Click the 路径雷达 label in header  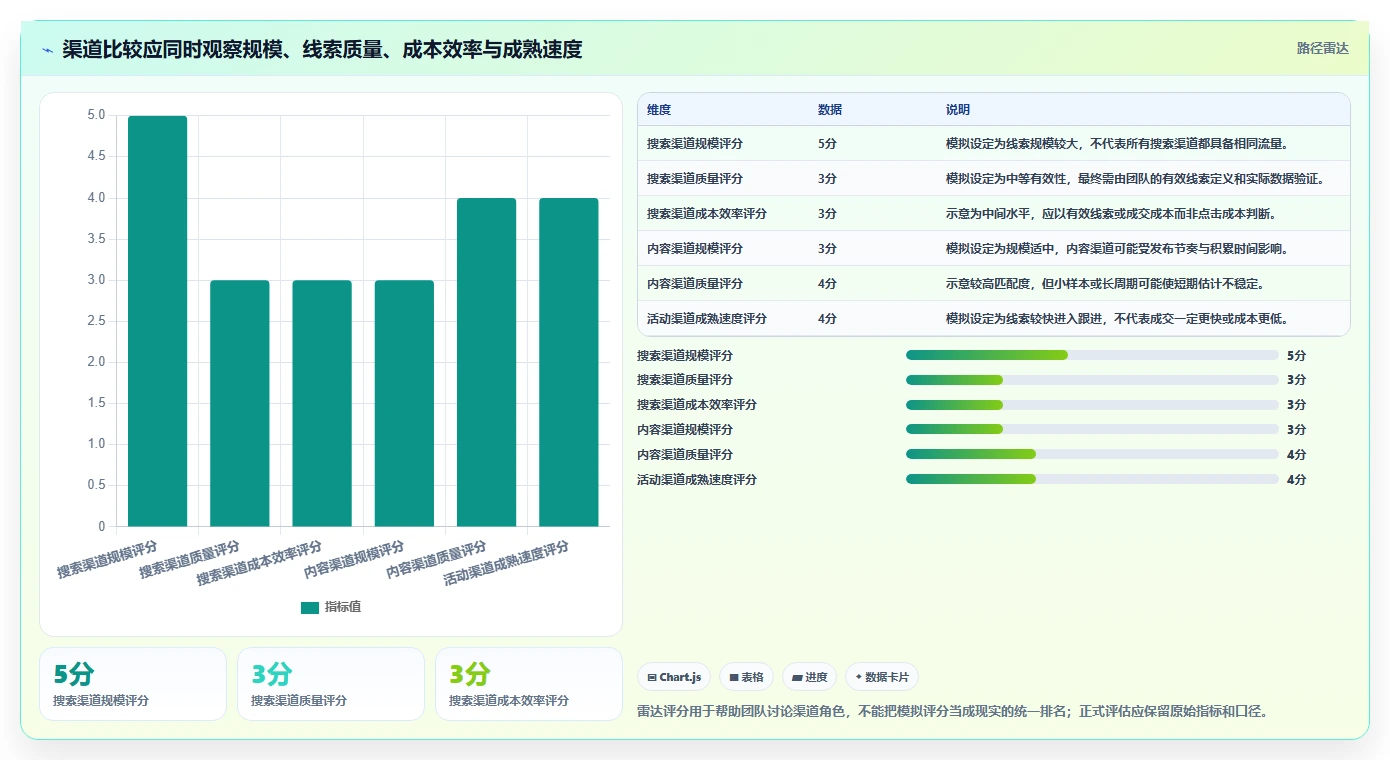(x=1322, y=48)
